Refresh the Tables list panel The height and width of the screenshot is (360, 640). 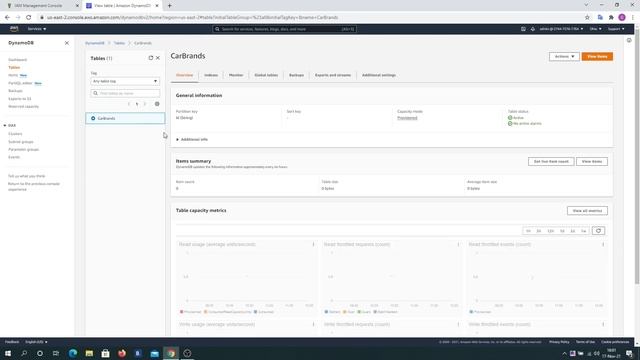click(x=151, y=58)
